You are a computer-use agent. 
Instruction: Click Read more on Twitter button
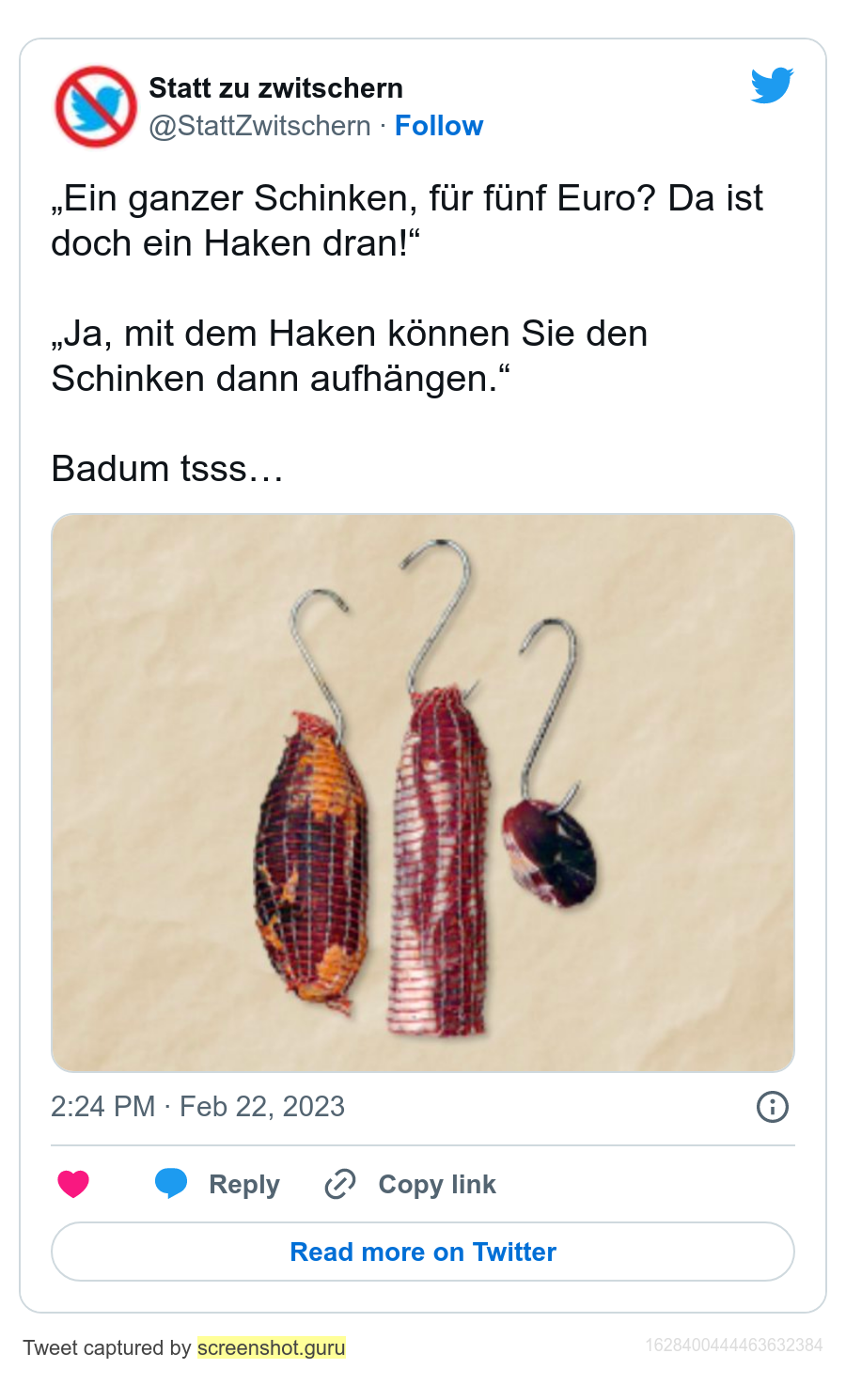point(423,1252)
